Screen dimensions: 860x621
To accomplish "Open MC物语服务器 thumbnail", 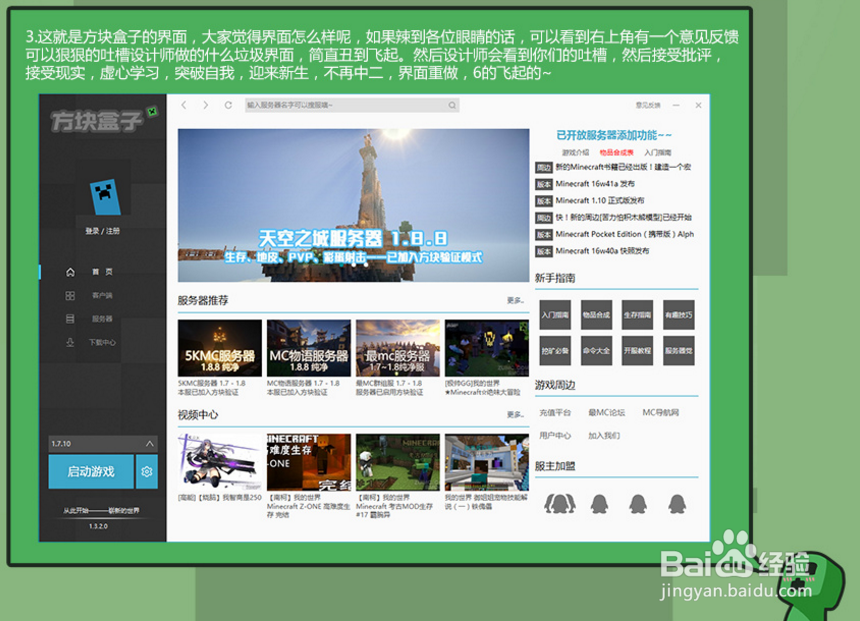I will [308, 348].
